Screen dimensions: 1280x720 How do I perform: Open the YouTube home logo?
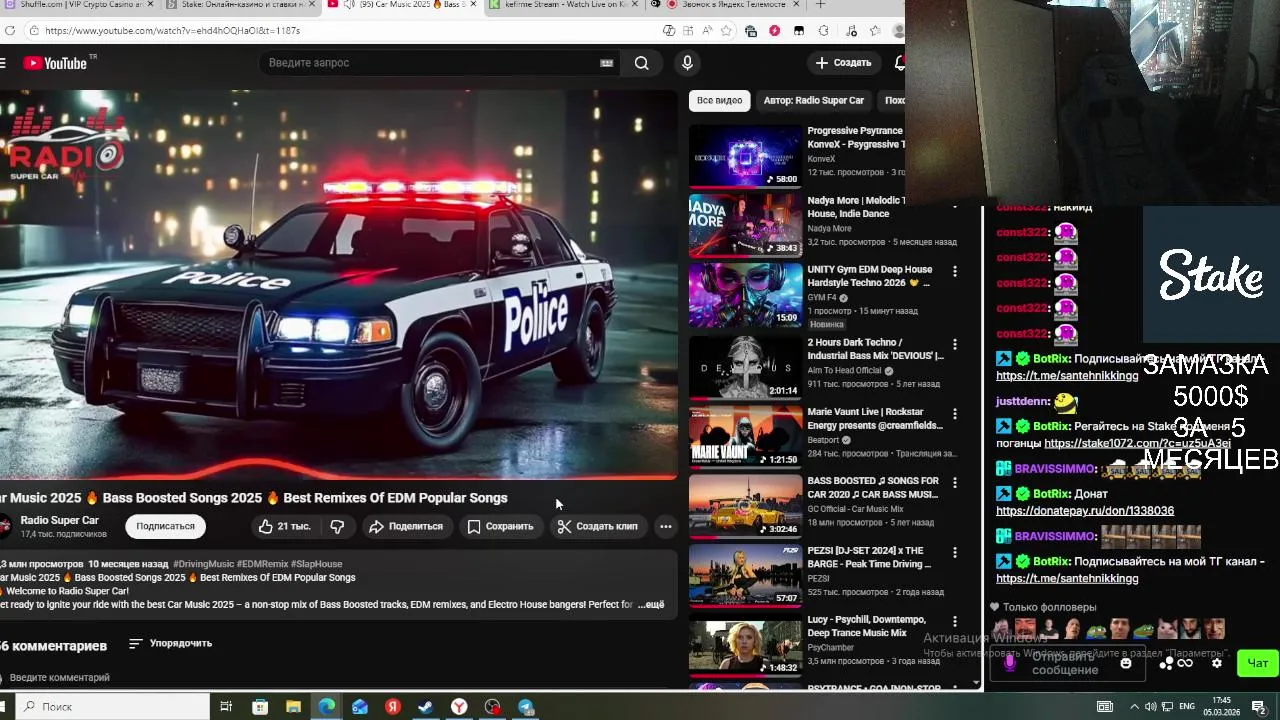tap(55, 63)
